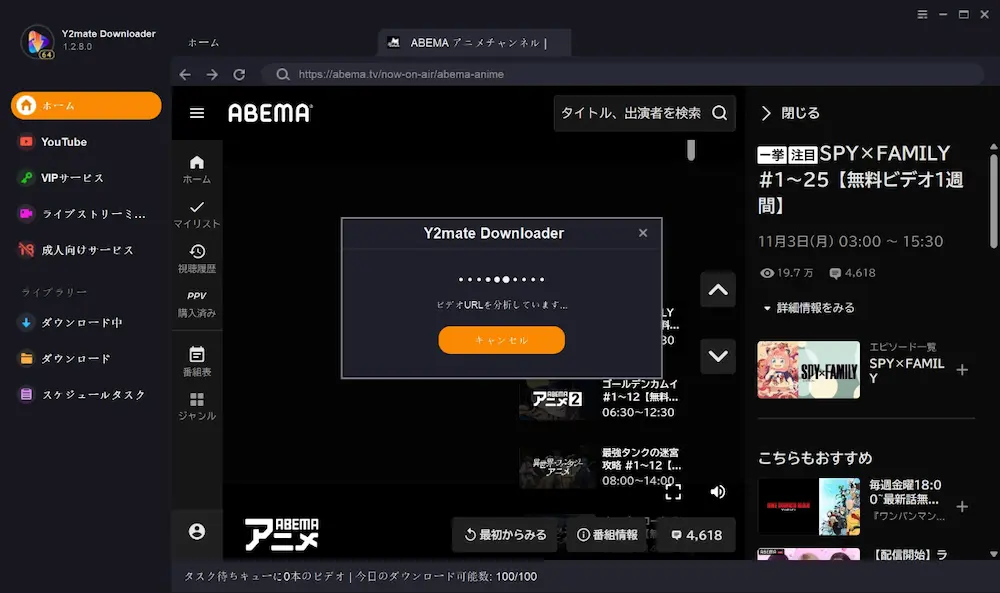Viewport: 1000px width, 593px height.
Task: Click the SPY×FAMILY episode list thumbnail
Action: pos(808,370)
